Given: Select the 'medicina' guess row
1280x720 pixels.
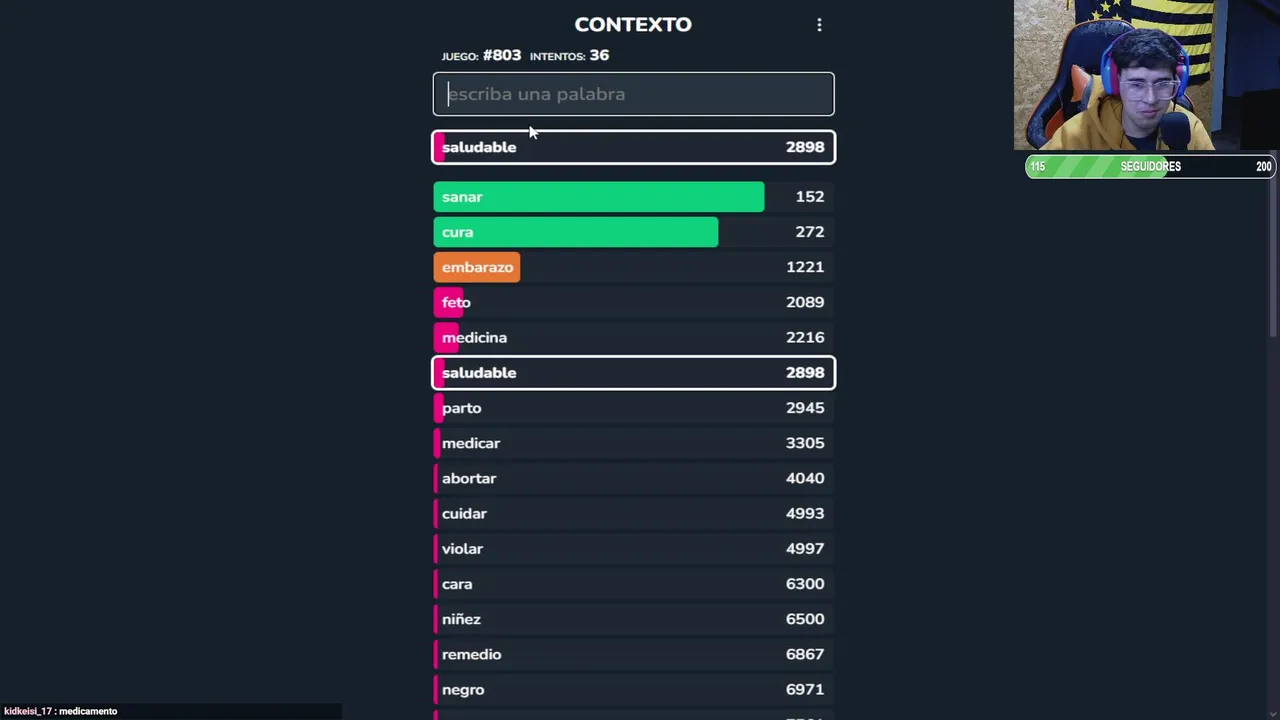Looking at the screenshot, I should pos(633,337).
